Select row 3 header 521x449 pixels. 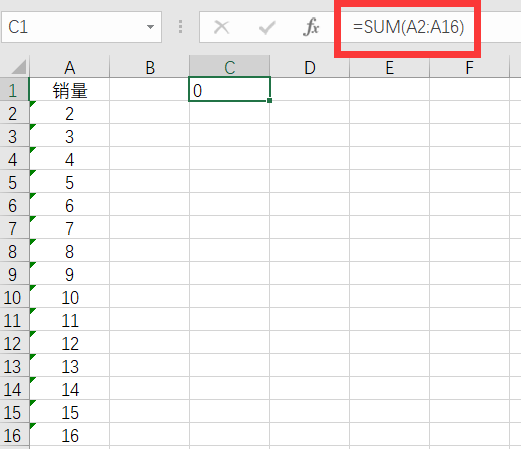(x=14, y=135)
